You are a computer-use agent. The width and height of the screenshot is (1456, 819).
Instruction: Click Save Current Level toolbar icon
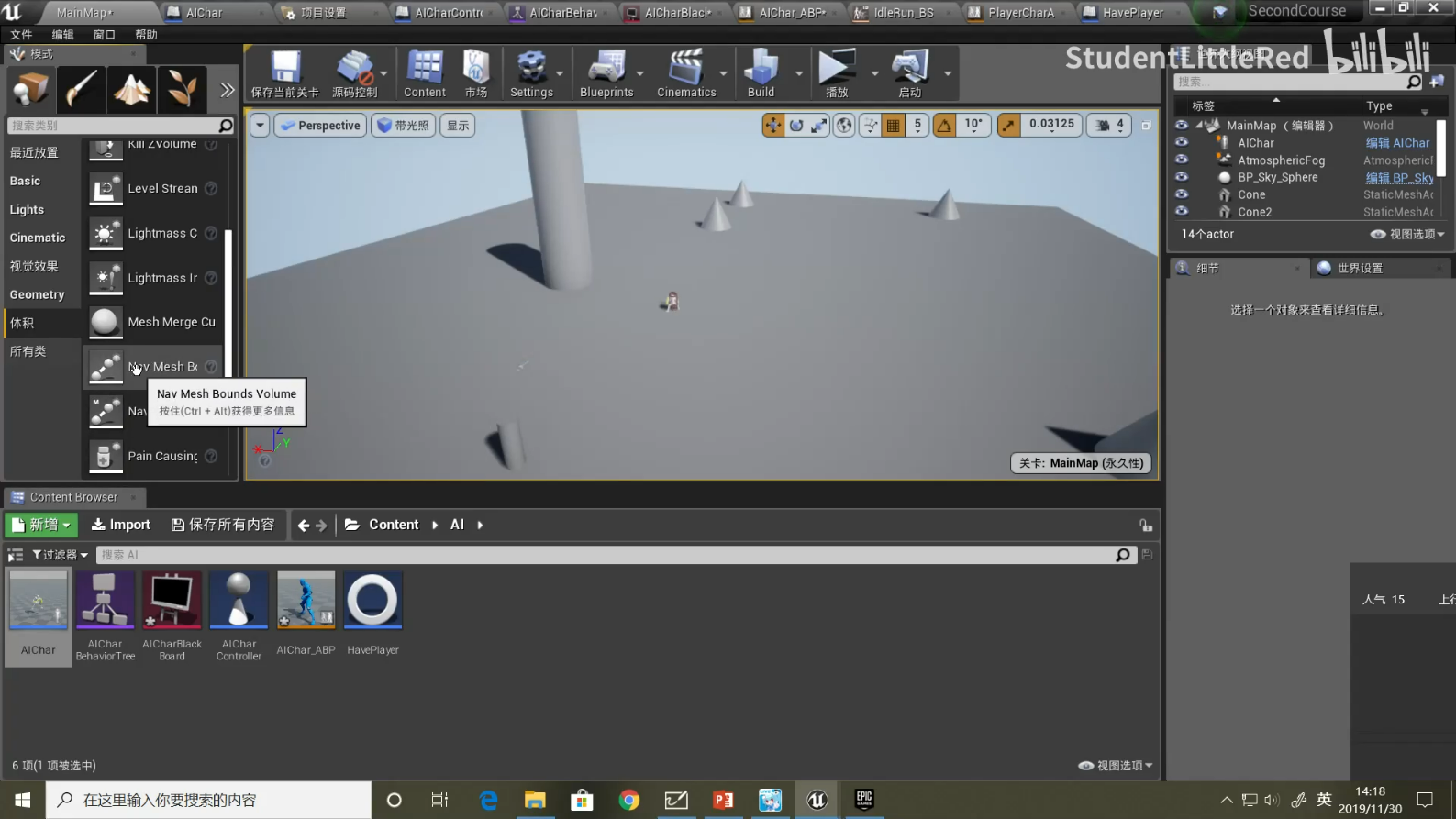[284, 73]
